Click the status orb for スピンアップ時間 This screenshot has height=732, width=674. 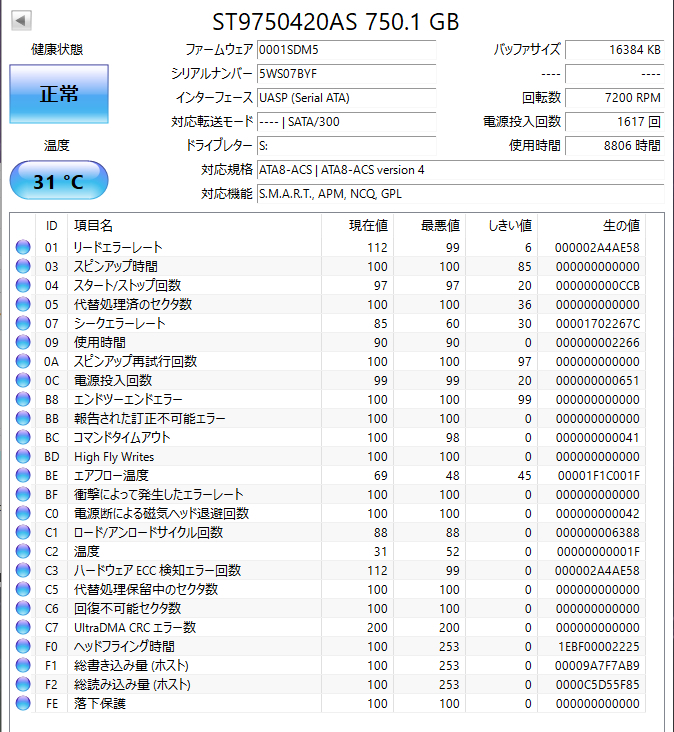click(x=23, y=266)
